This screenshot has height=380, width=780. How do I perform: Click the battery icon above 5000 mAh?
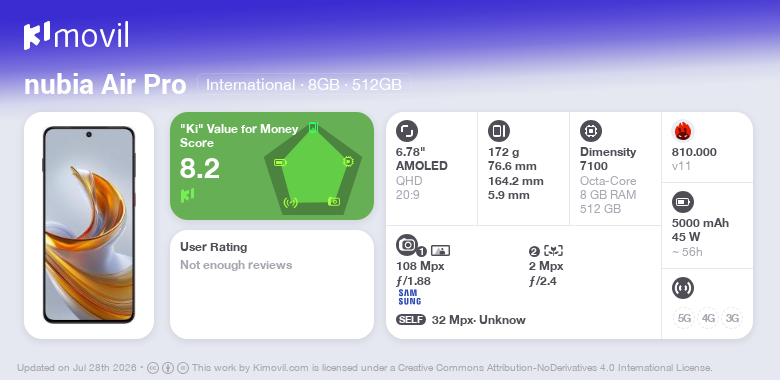[x=682, y=202]
